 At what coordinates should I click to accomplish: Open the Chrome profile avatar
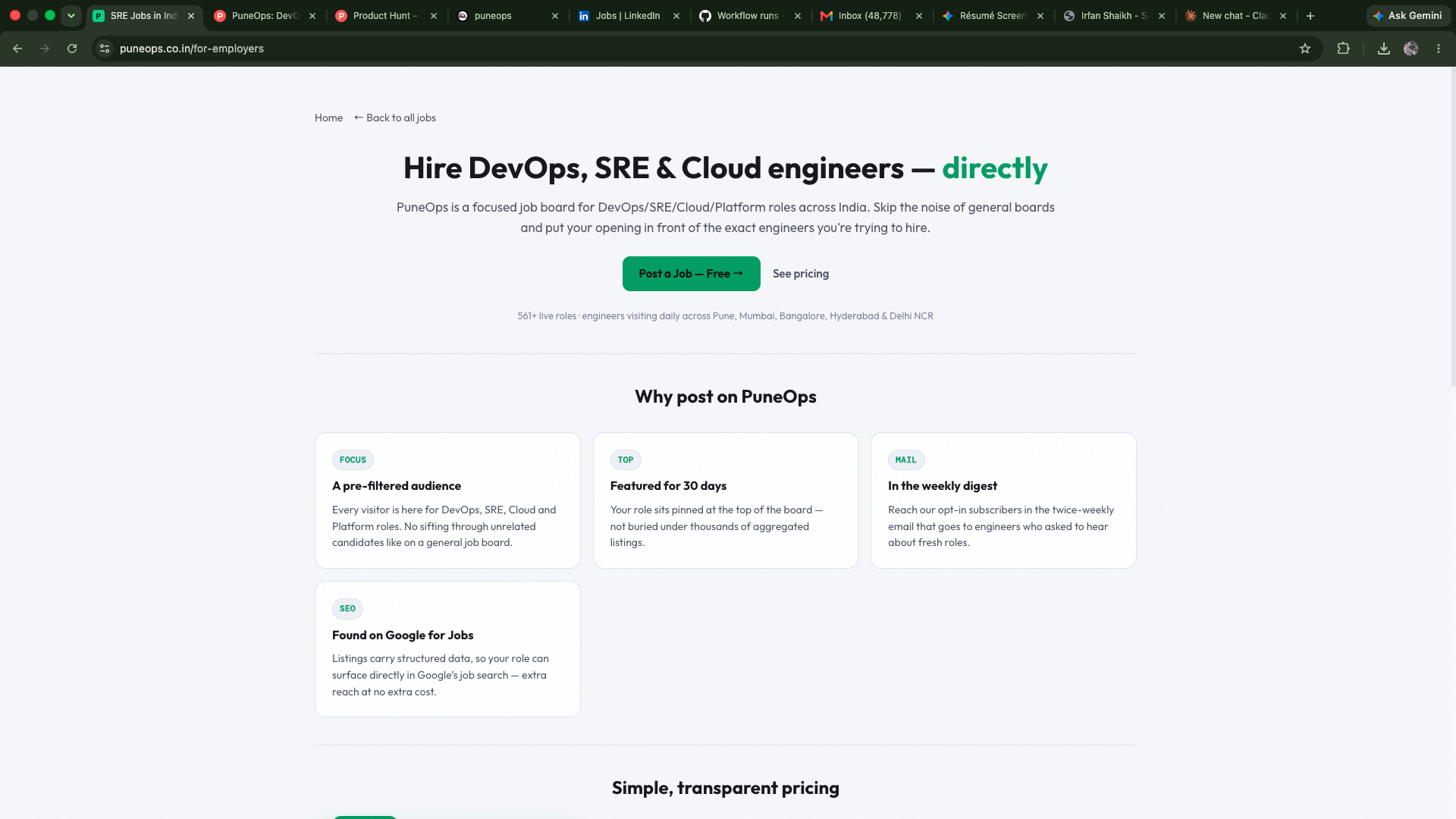point(1411,49)
